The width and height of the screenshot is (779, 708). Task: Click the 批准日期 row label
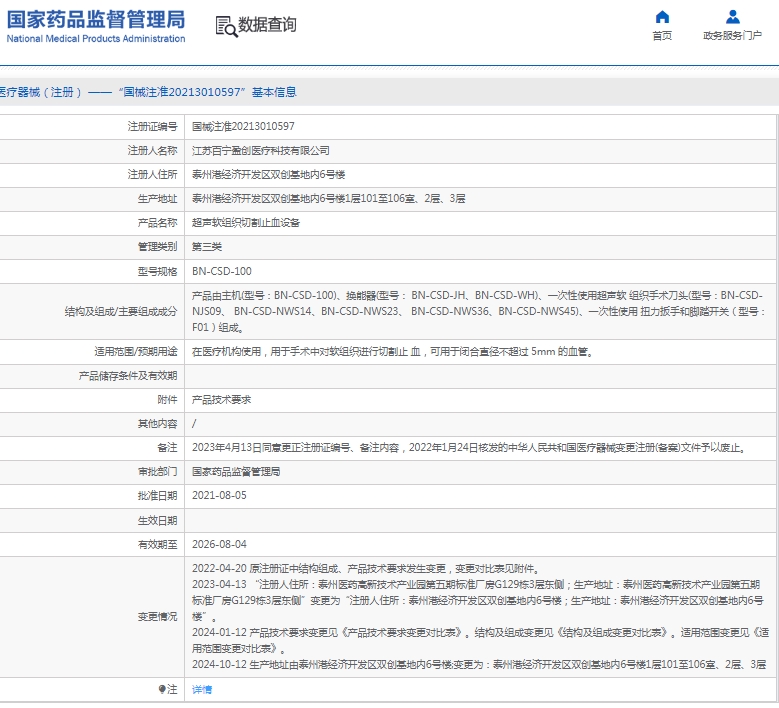[x=157, y=496]
